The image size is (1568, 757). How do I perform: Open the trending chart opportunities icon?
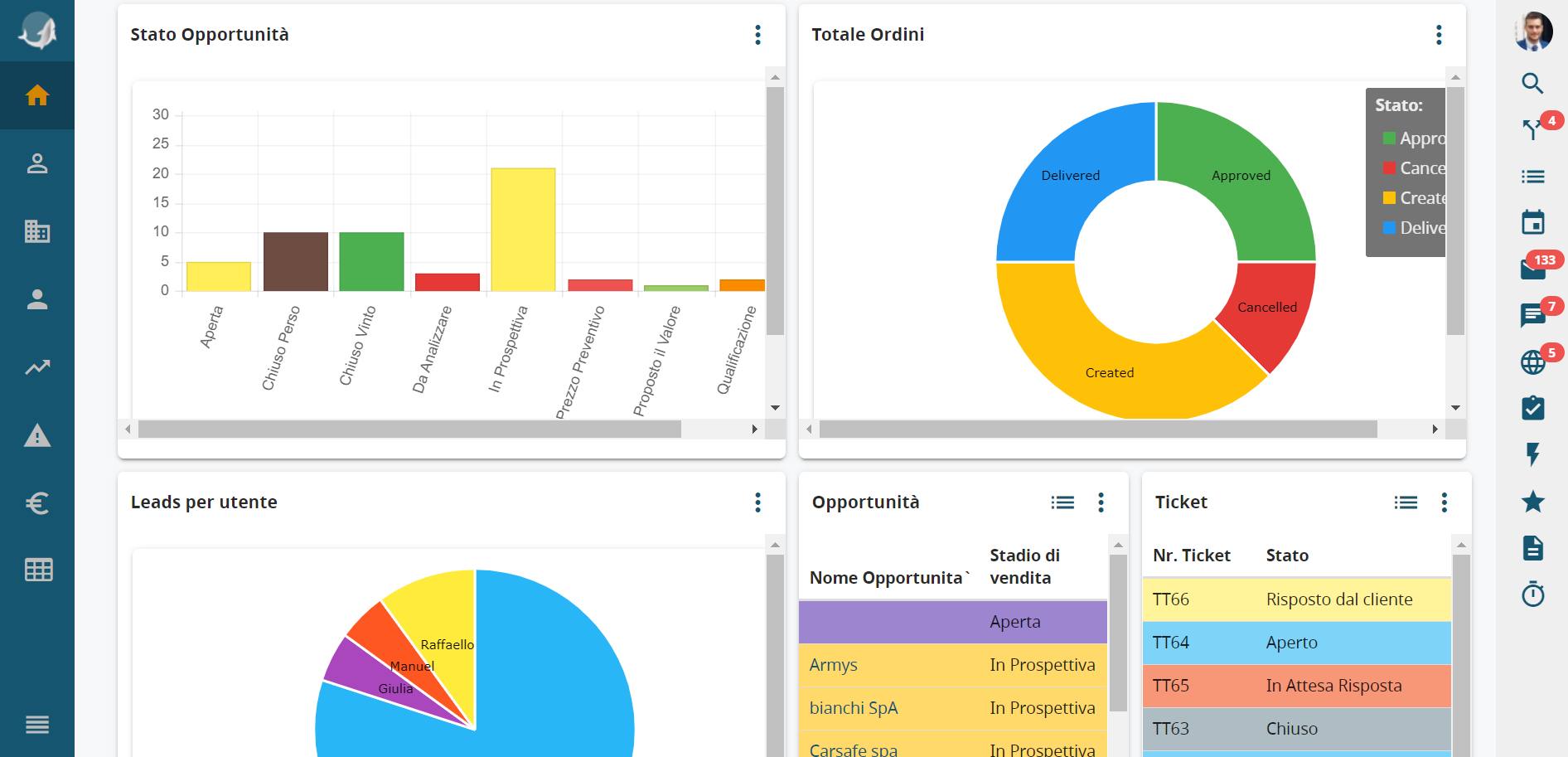tap(36, 367)
